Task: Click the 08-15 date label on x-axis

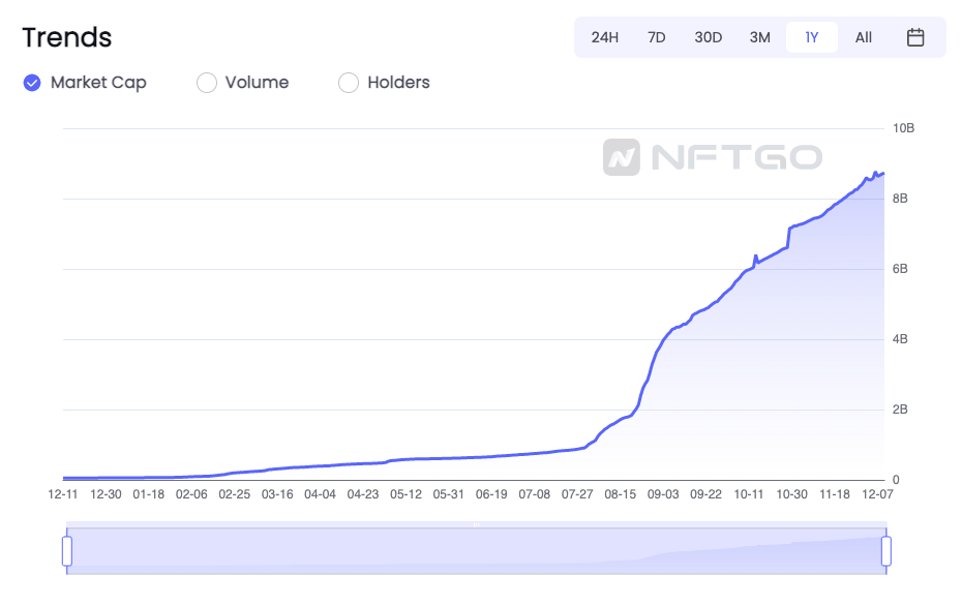Action: pyautogui.click(x=620, y=494)
